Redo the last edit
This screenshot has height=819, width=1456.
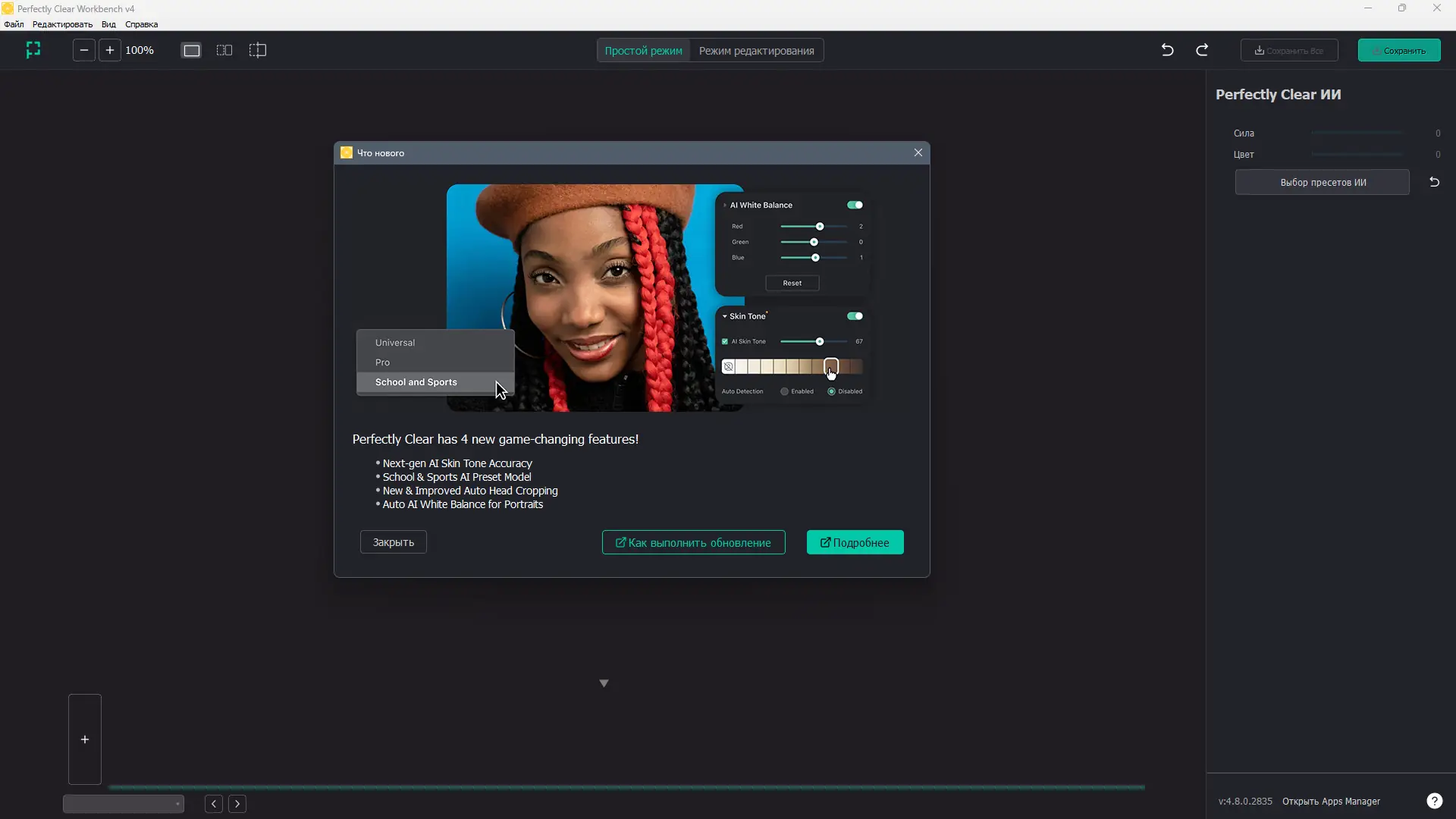pos(1202,50)
